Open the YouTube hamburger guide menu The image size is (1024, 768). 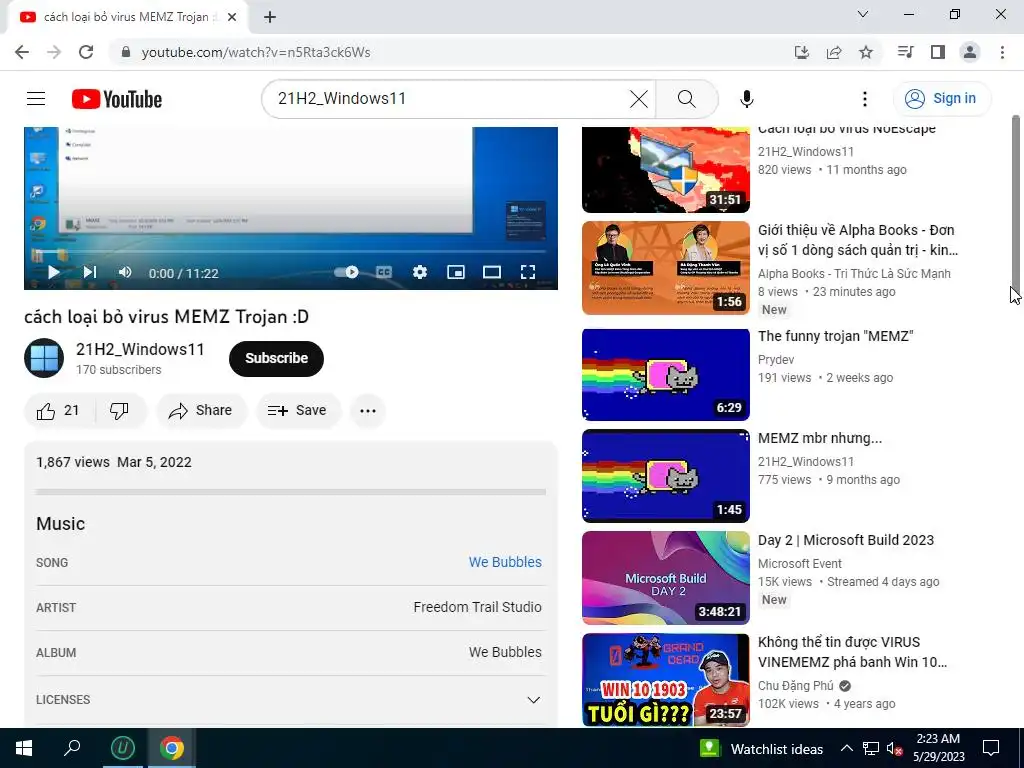coord(36,99)
